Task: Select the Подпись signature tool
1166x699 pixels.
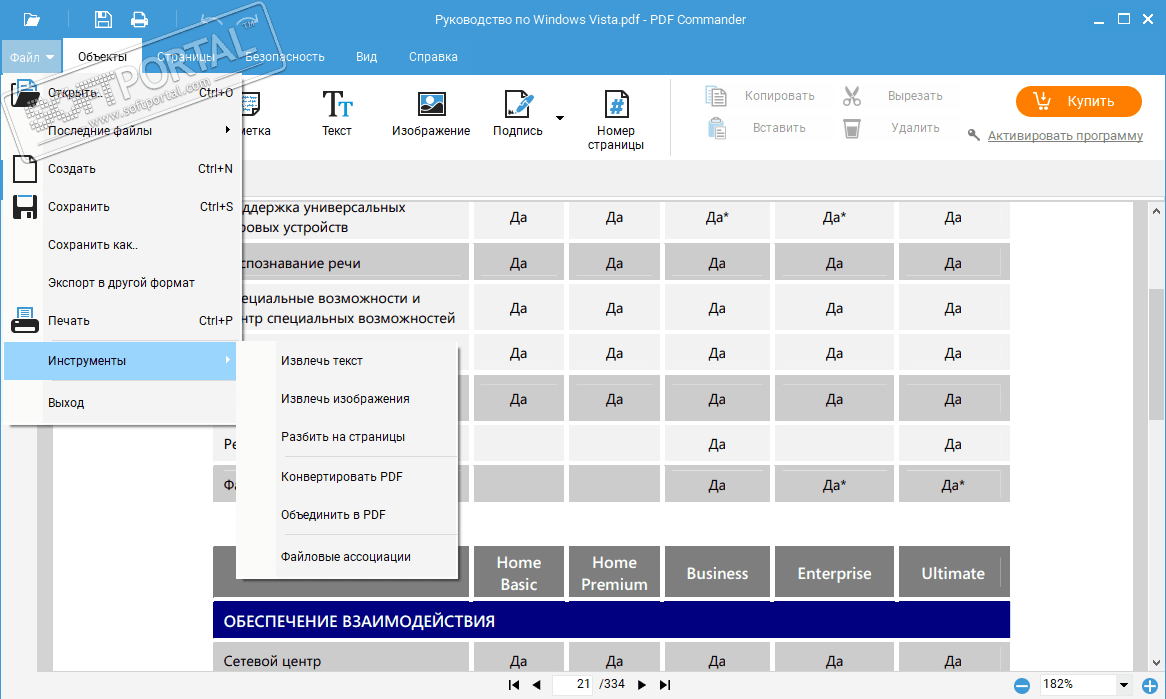Action: tap(518, 113)
